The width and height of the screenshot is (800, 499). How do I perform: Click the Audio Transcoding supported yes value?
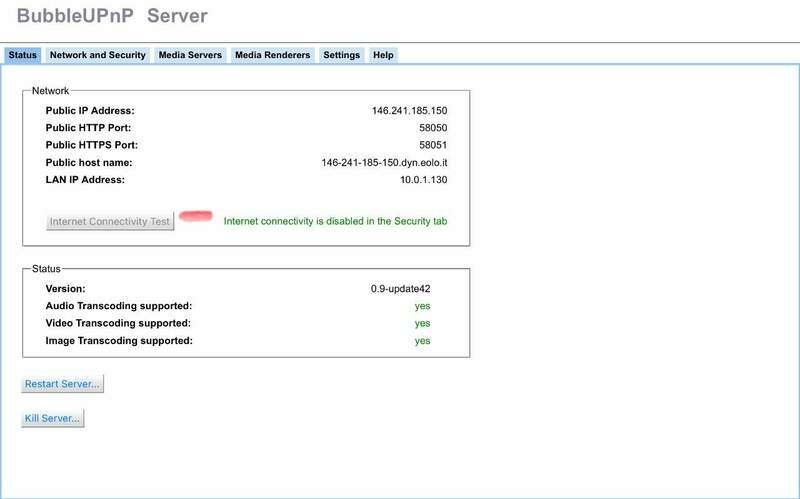pyautogui.click(x=422, y=306)
